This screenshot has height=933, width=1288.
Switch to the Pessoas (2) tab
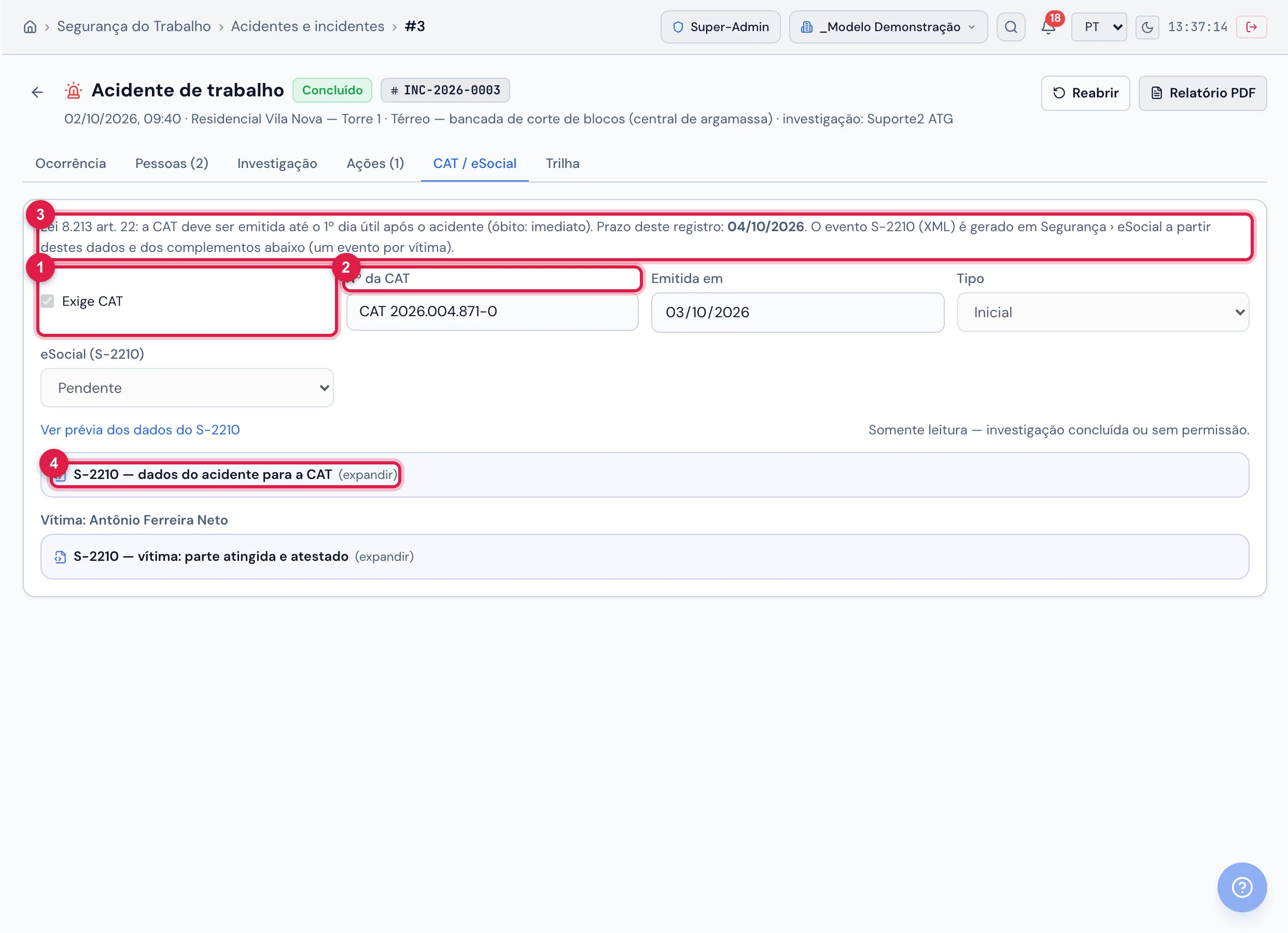tap(172, 164)
